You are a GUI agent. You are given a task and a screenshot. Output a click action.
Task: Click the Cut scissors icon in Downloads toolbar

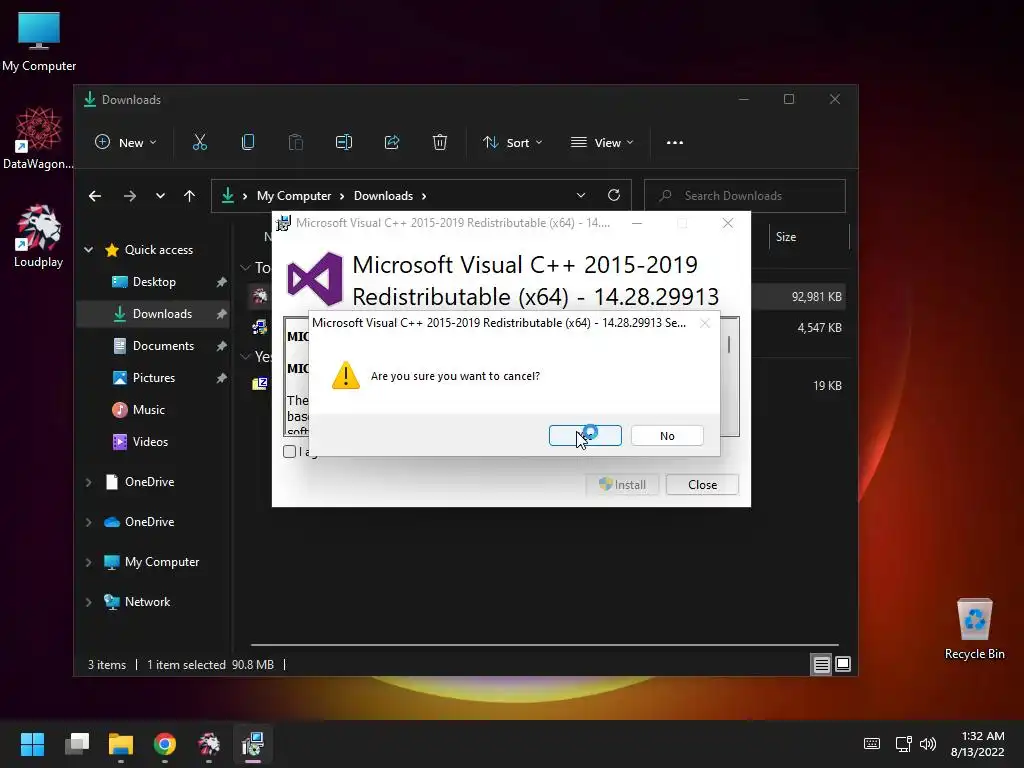200,142
